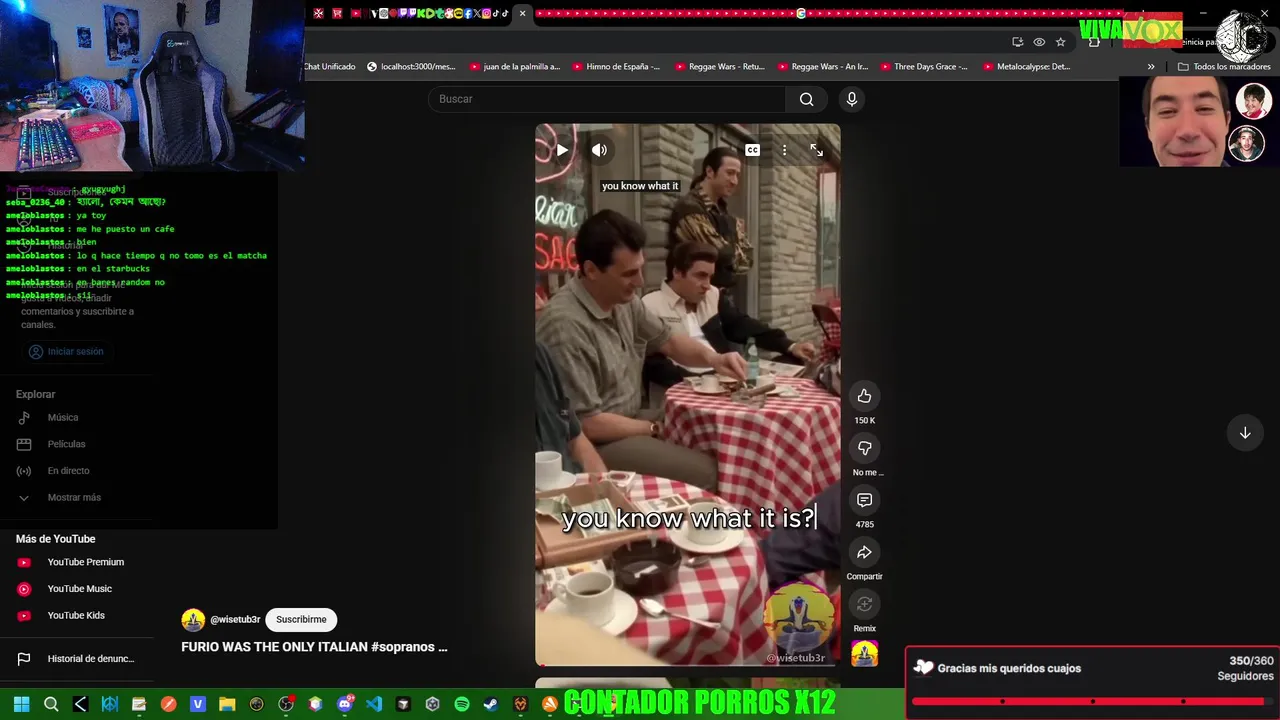Open Películas in Explorar sidebar
The width and height of the screenshot is (1280, 720).
pyautogui.click(x=66, y=444)
